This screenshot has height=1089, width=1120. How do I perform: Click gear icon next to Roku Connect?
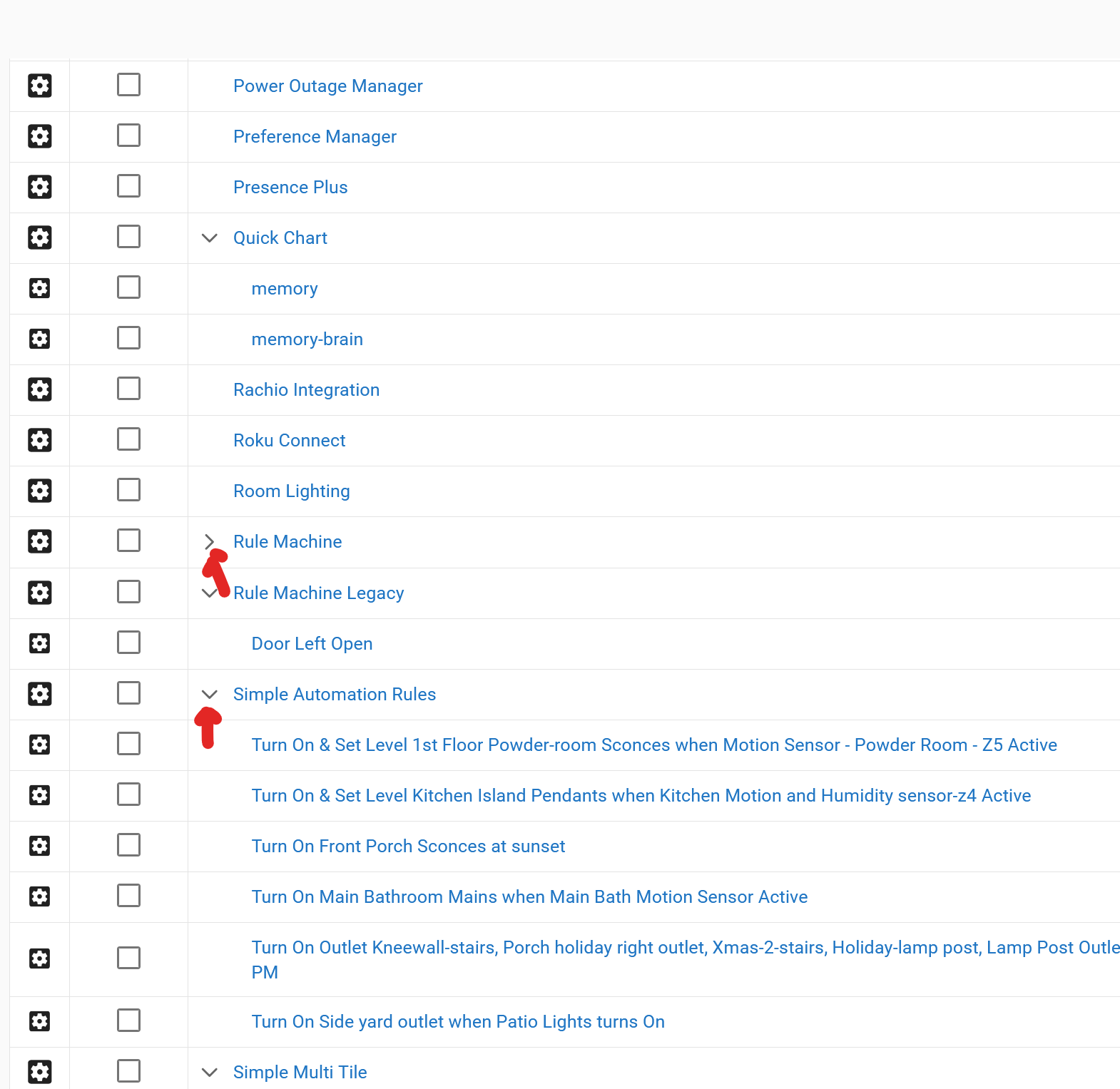pos(40,440)
